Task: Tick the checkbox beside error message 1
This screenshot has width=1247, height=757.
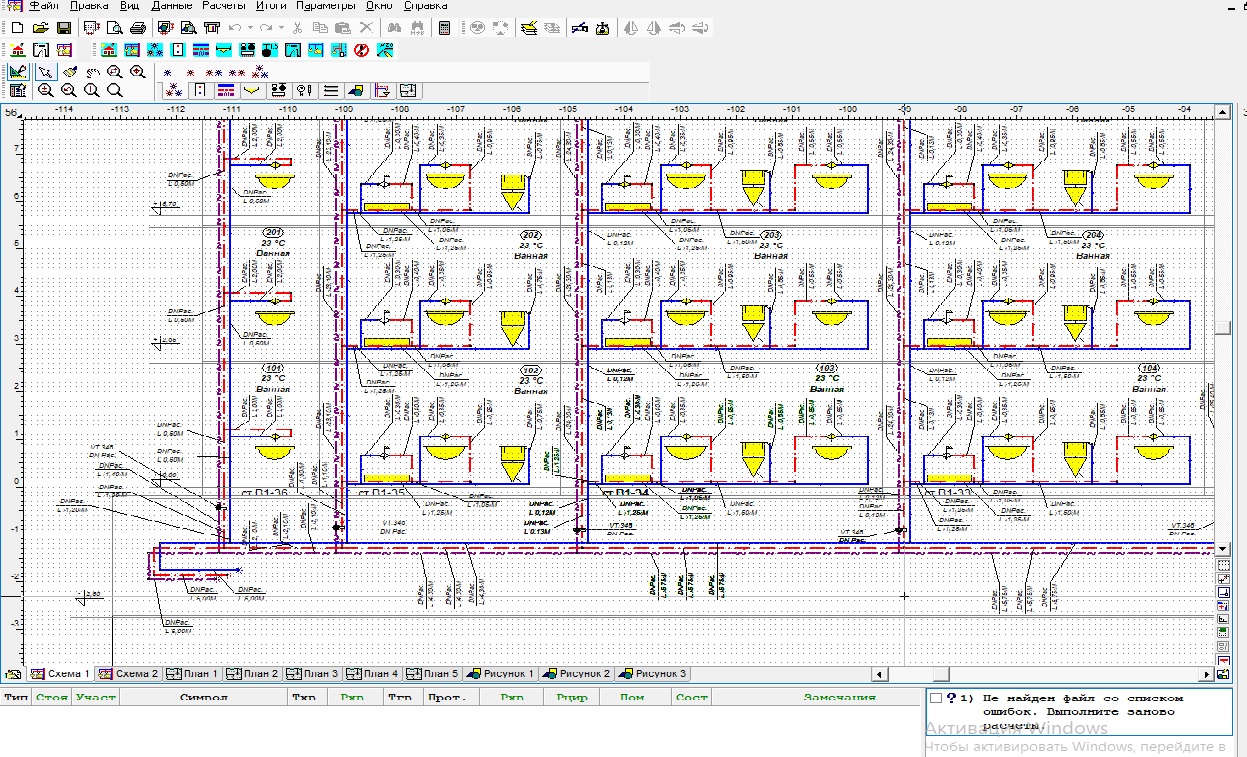Action: pos(935,699)
